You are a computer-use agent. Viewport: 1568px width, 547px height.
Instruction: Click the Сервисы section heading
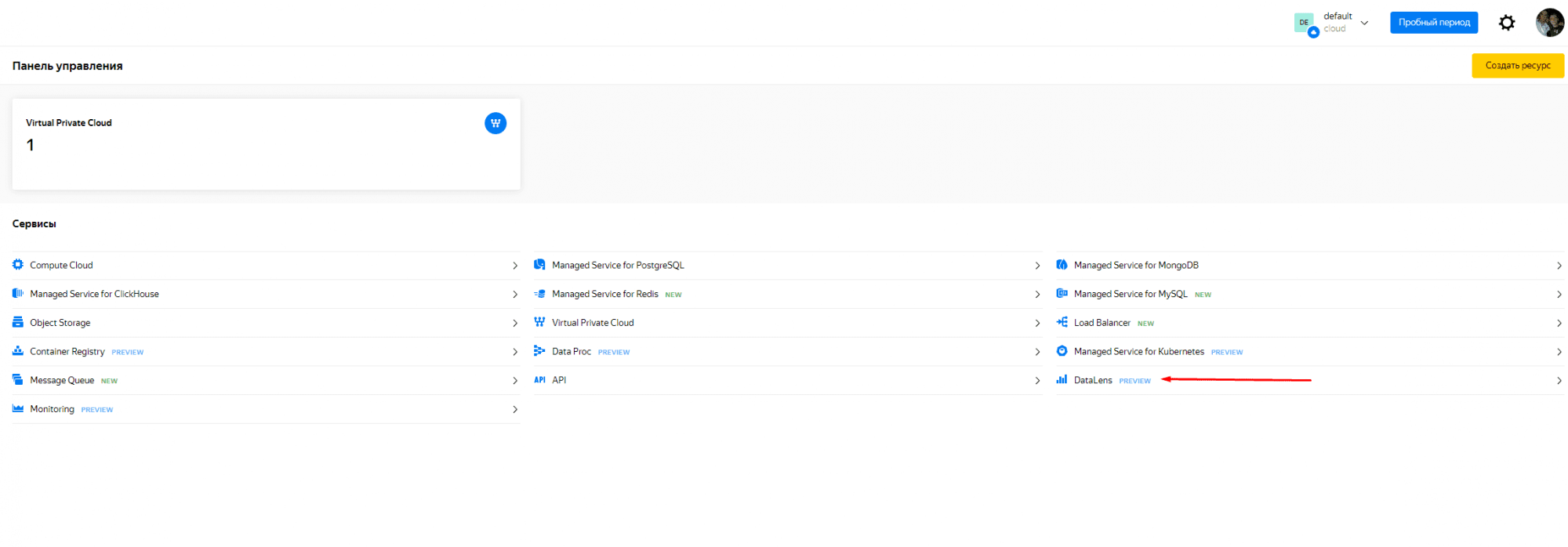[x=34, y=224]
